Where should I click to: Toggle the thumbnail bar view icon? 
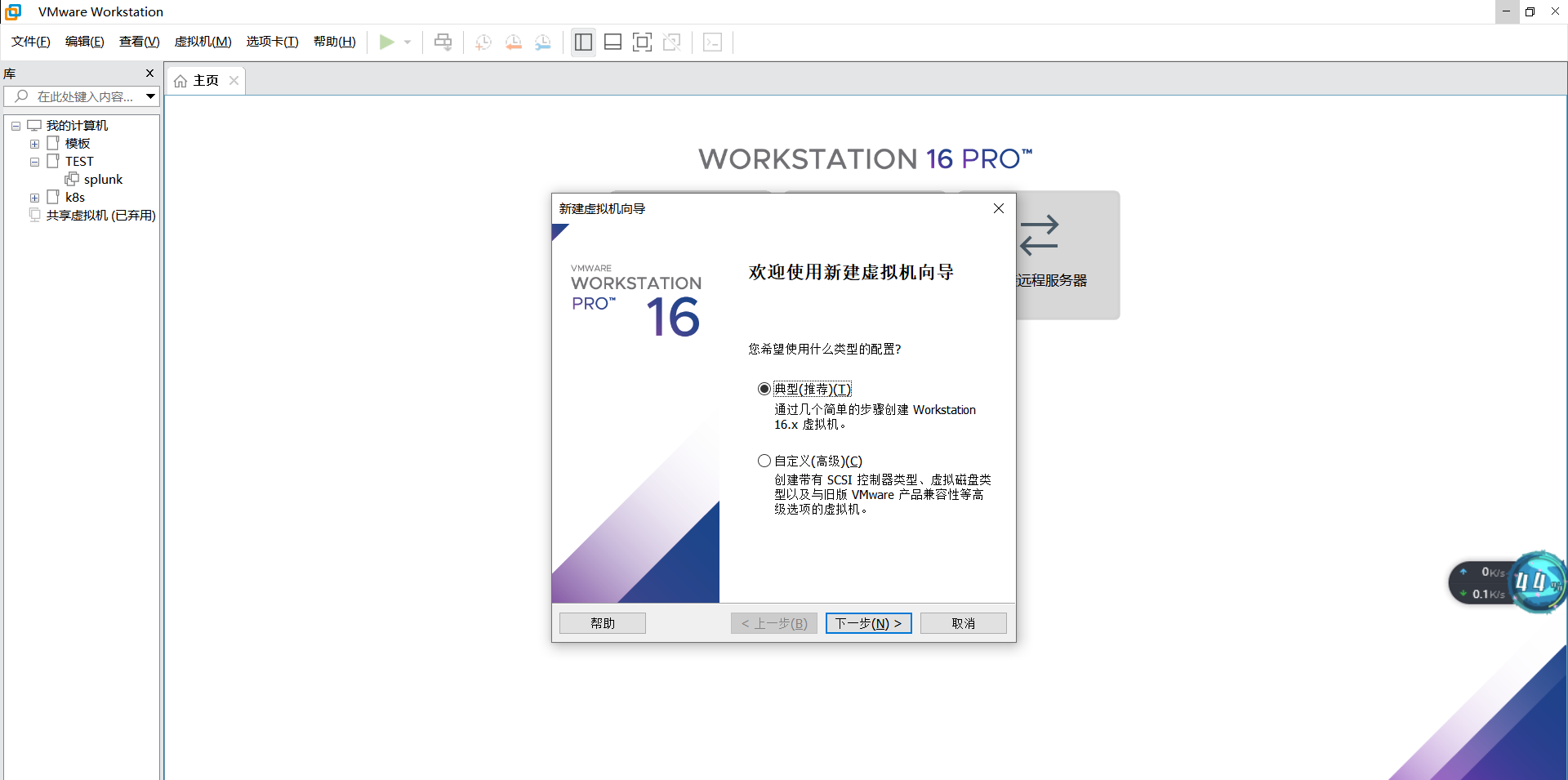point(612,42)
